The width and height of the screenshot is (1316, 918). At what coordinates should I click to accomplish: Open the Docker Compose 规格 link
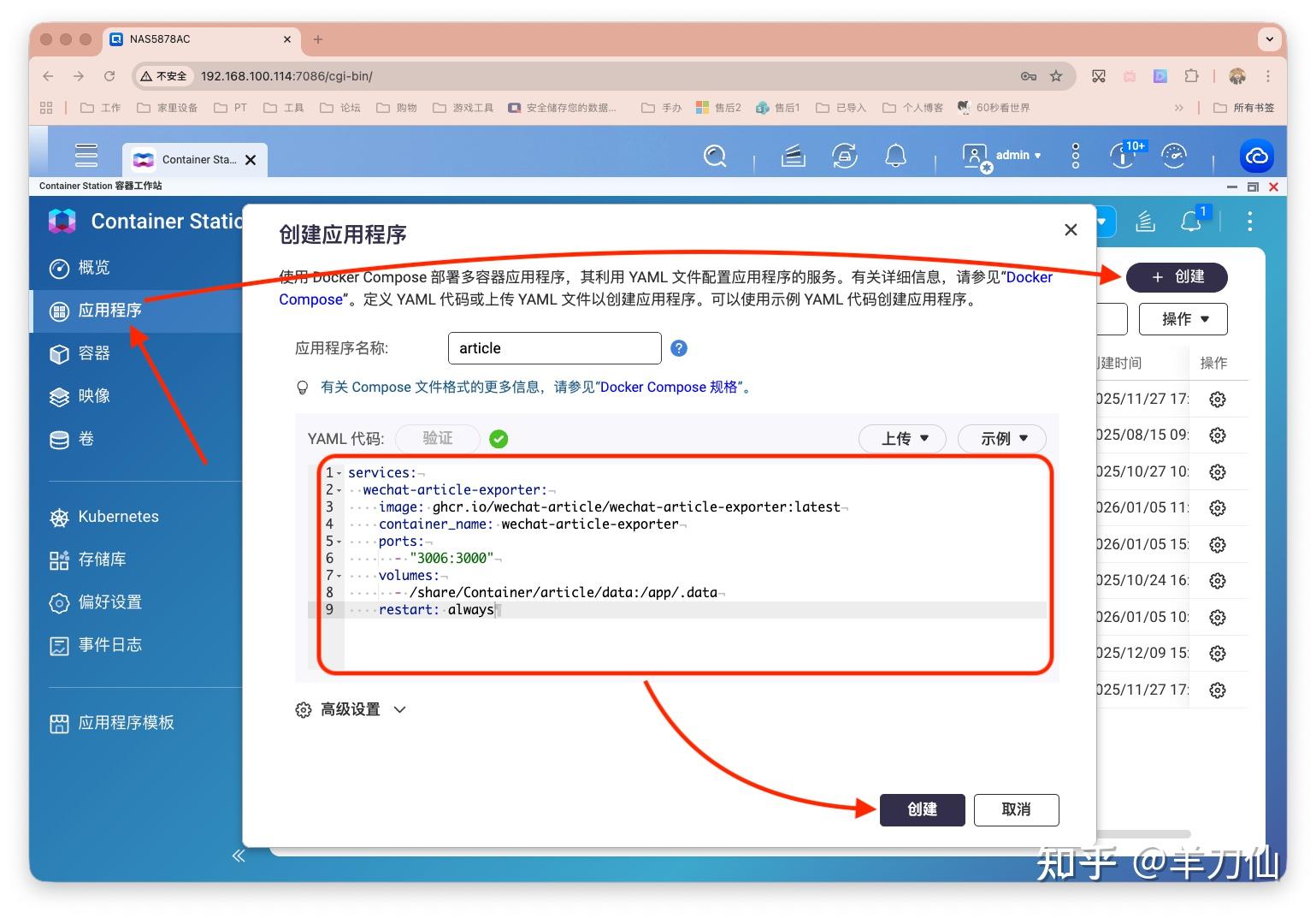click(673, 387)
